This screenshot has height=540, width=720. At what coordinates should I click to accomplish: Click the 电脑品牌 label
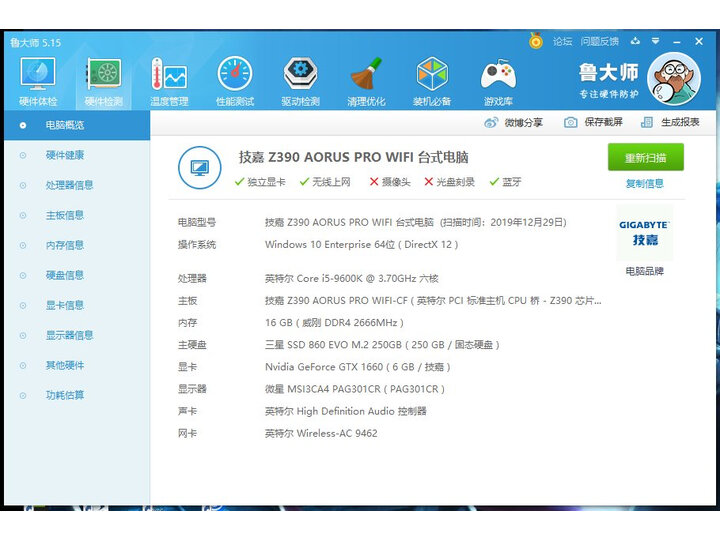pos(645,271)
